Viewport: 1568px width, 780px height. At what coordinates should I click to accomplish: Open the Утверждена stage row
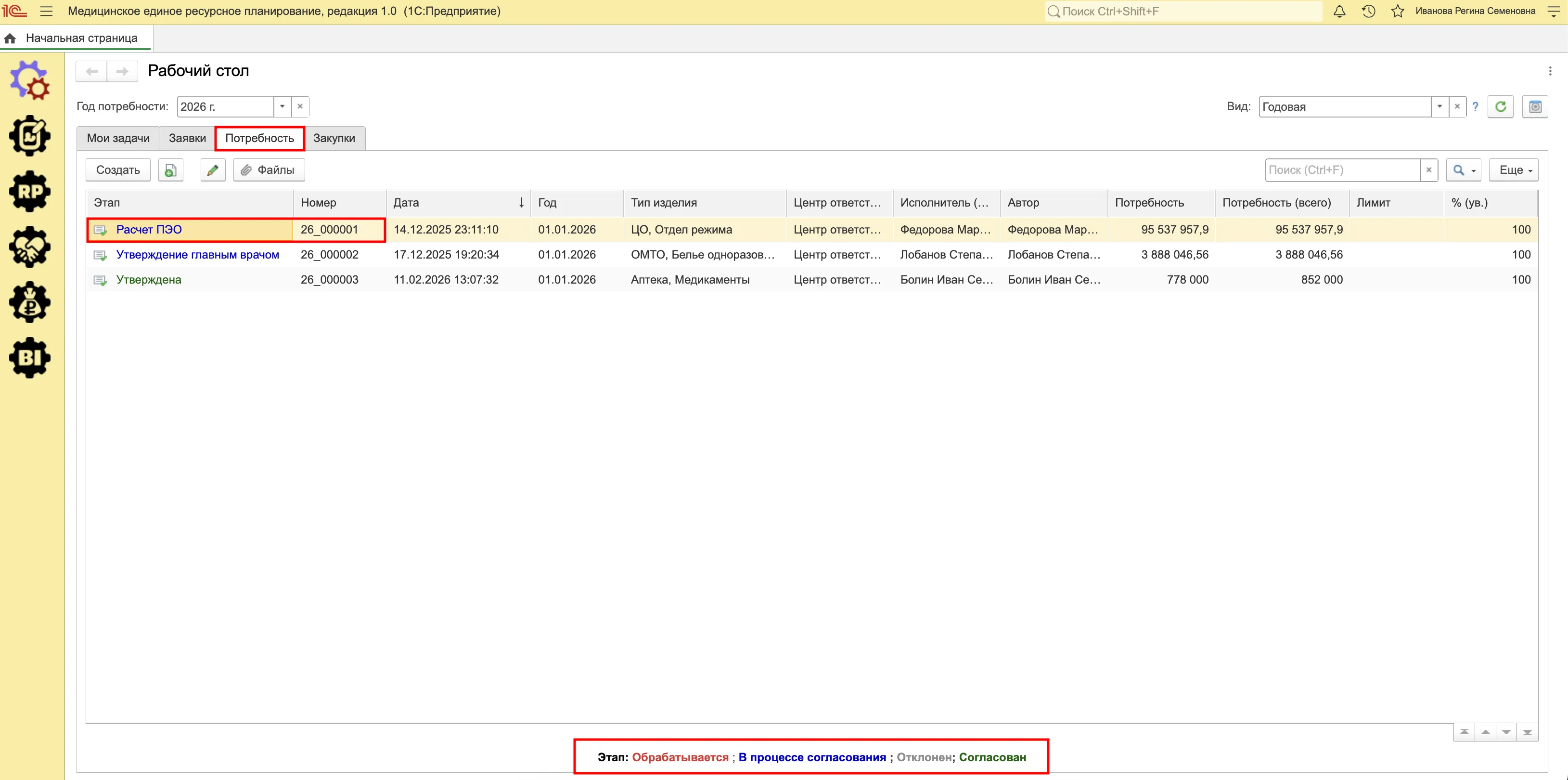pyautogui.click(x=811, y=279)
